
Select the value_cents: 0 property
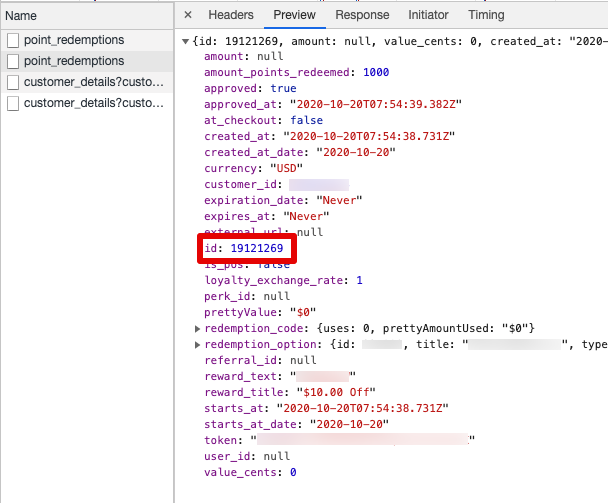pyautogui.click(x=250, y=472)
